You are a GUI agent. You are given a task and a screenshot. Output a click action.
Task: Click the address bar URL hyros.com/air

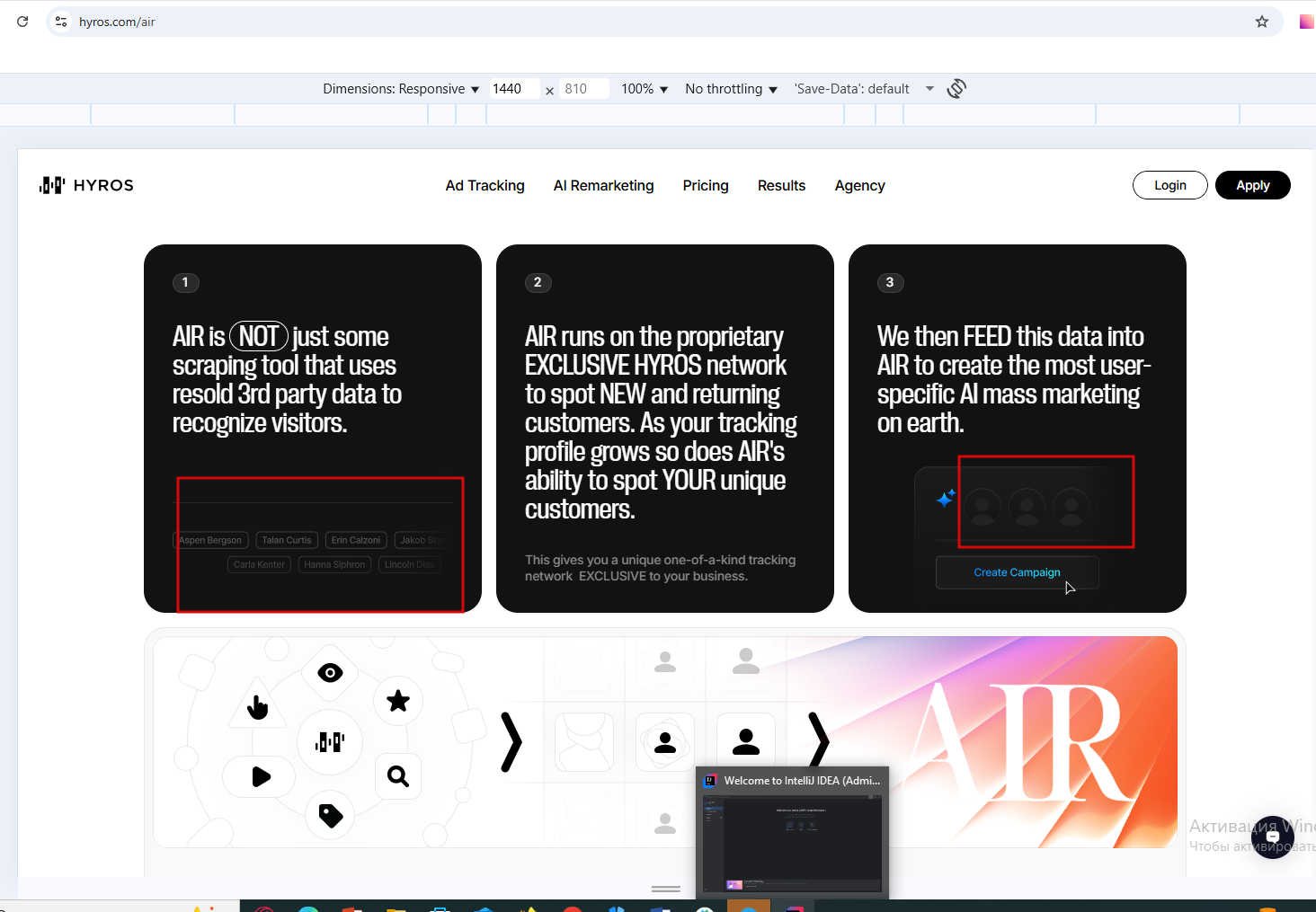click(117, 22)
